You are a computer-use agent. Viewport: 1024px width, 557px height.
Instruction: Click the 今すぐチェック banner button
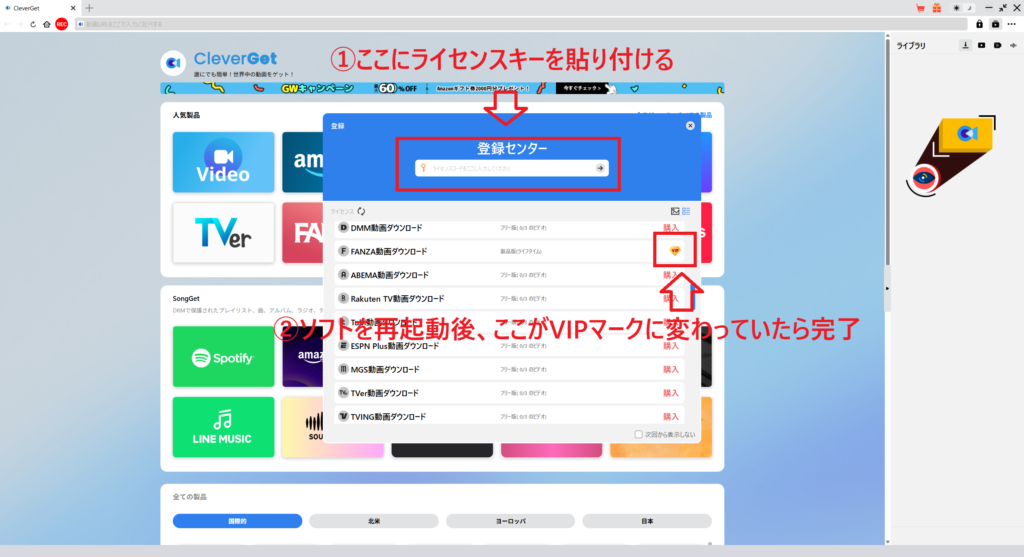(582, 88)
